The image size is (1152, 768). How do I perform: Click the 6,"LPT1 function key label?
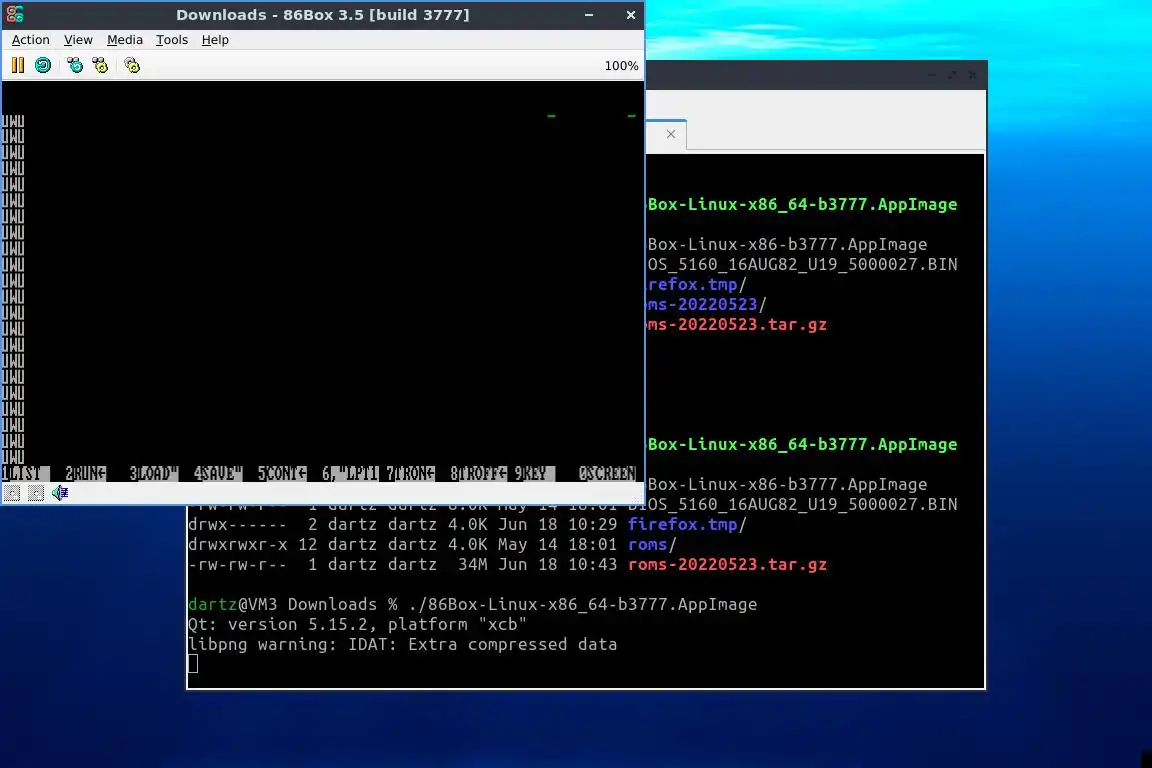click(x=350, y=473)
